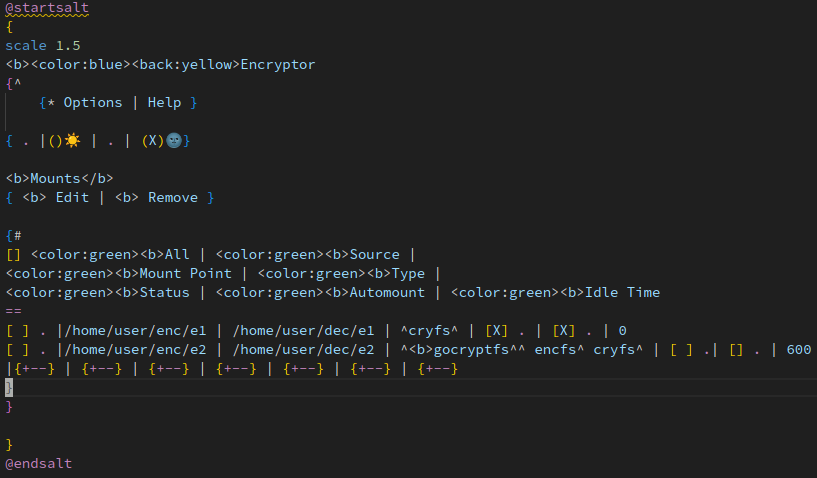Click the Edit button text
This screenshot has height=478, width=817.
(72, 198)
